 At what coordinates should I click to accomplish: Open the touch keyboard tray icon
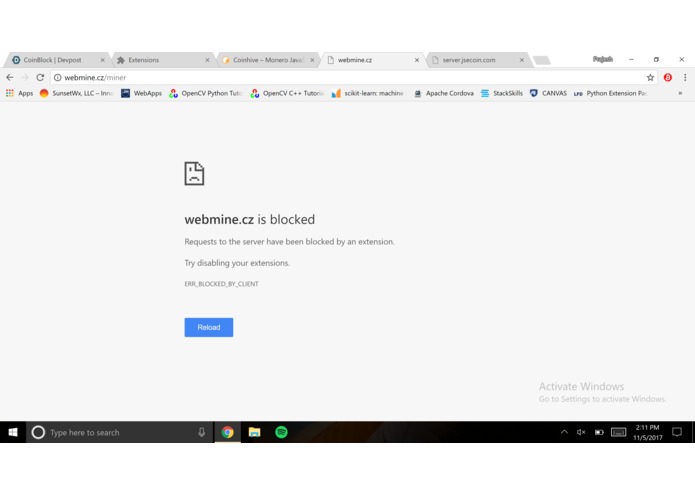point(618,432)
